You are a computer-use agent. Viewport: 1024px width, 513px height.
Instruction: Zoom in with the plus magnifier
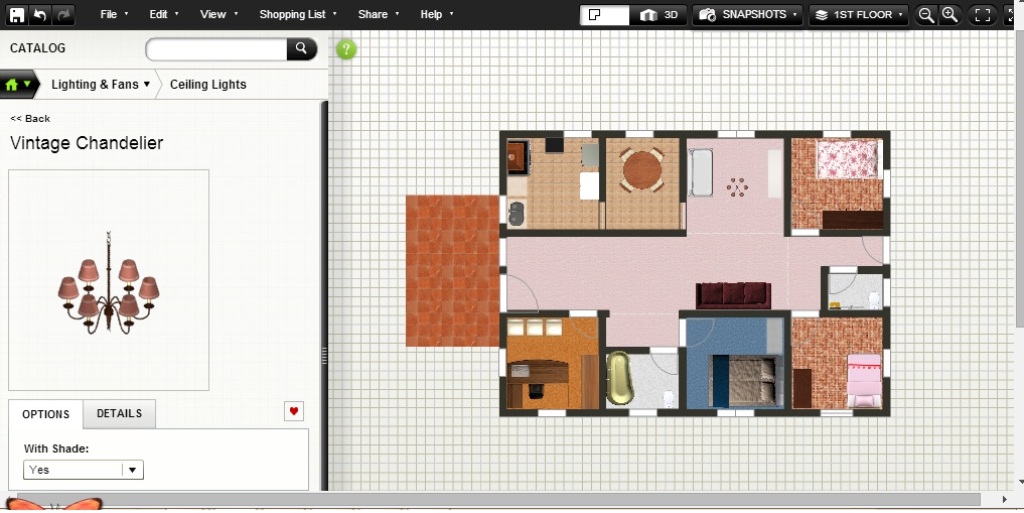point(950,15)
